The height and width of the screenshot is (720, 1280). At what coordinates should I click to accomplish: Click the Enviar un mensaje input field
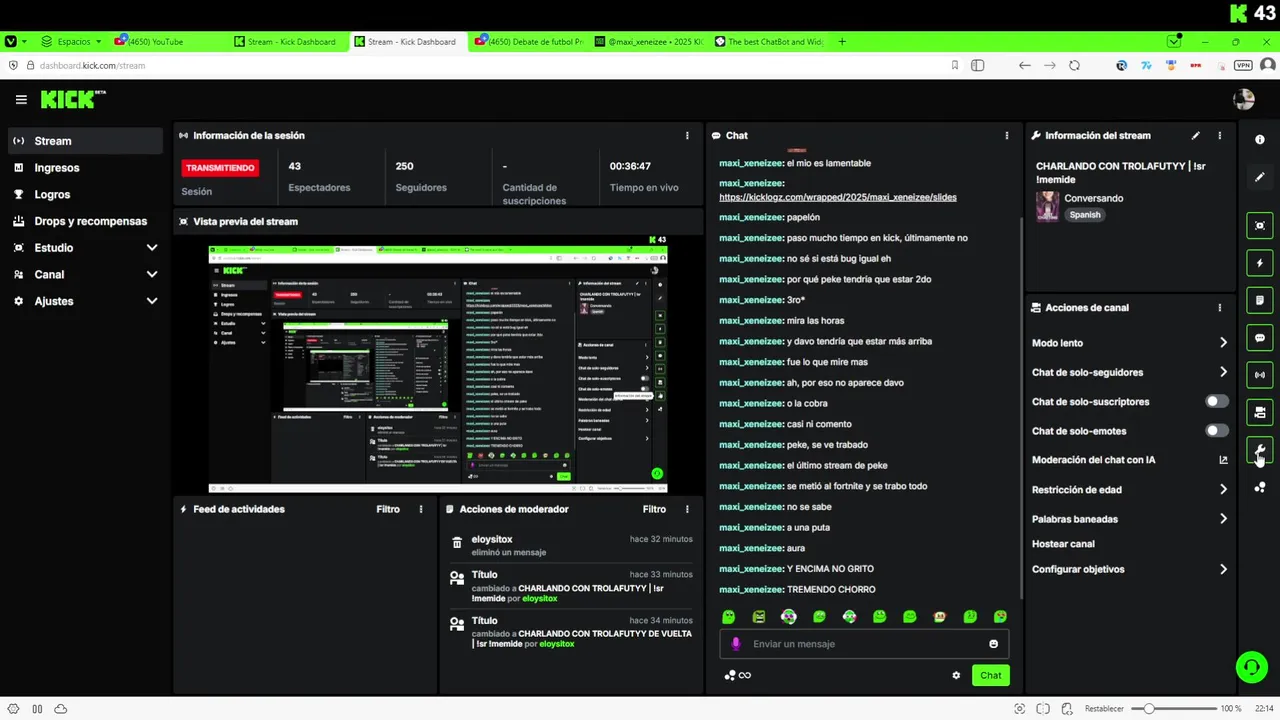click(862, 644)
